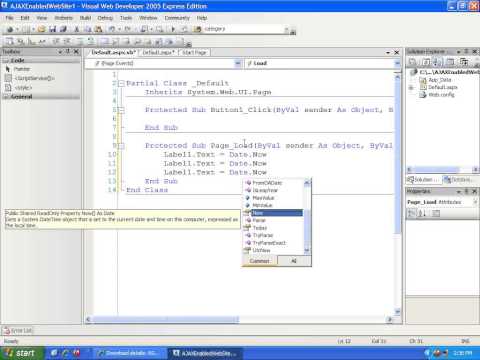Click the Open File folder toolbar icon
The height and width of the screenshot is (360, 480).
point(41,29)
